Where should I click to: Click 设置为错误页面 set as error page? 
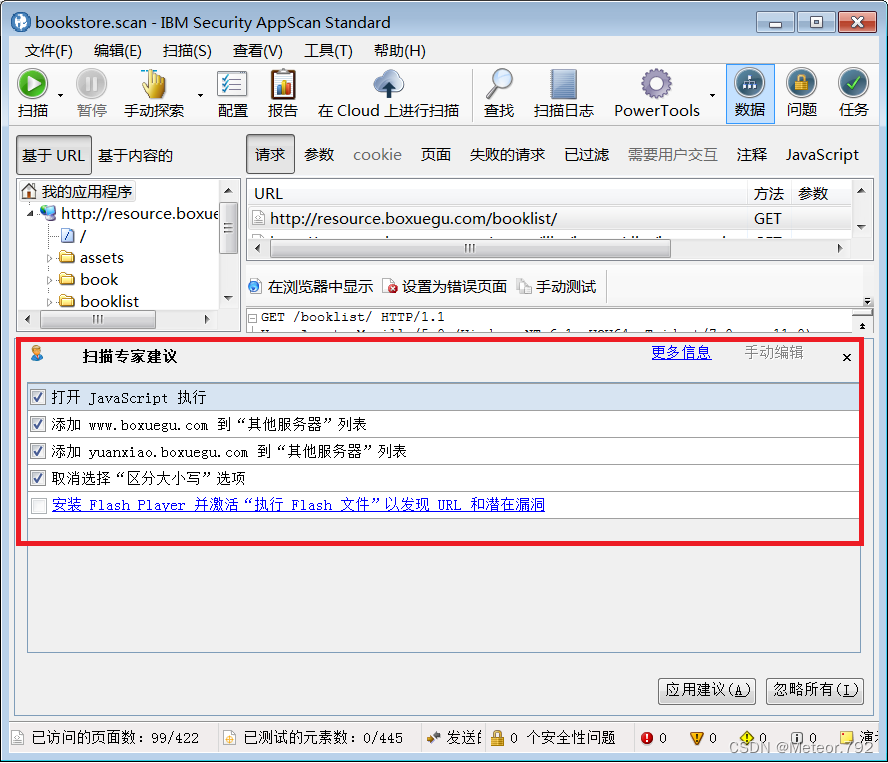click(x=445, y=287)
